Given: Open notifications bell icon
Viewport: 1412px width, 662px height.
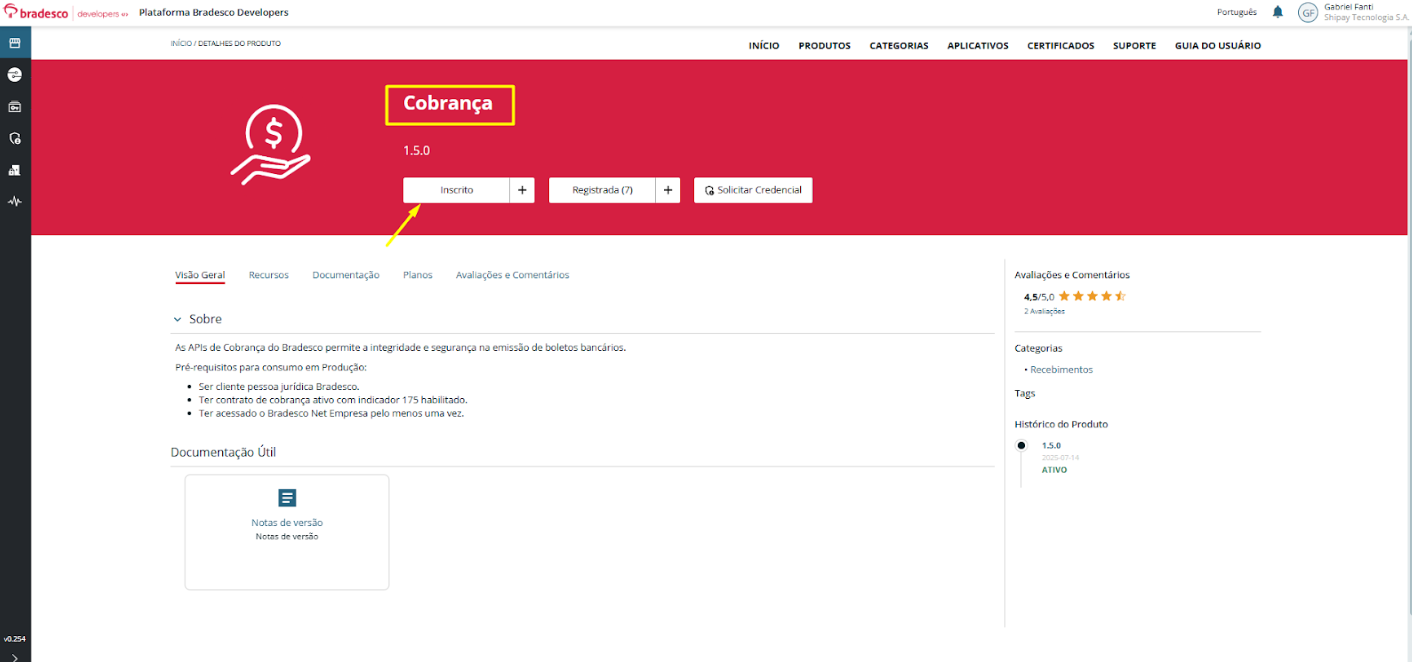Looking at the screenshot, I should point(1278,12).
